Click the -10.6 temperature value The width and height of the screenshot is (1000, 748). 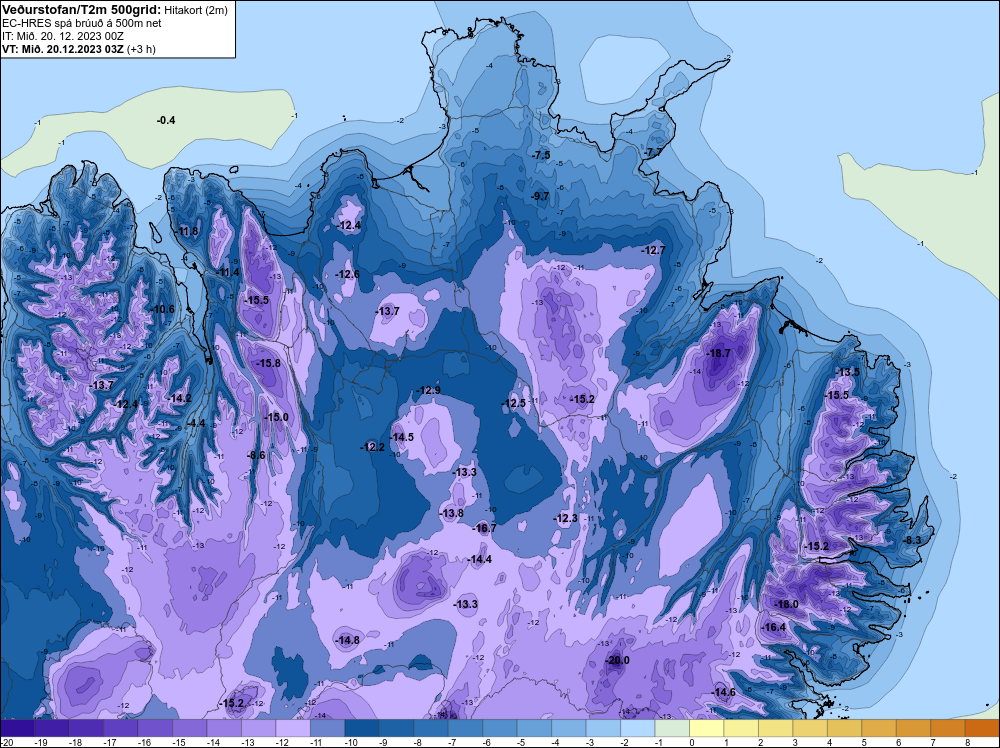pyautogui.click(x=163, y=309)
